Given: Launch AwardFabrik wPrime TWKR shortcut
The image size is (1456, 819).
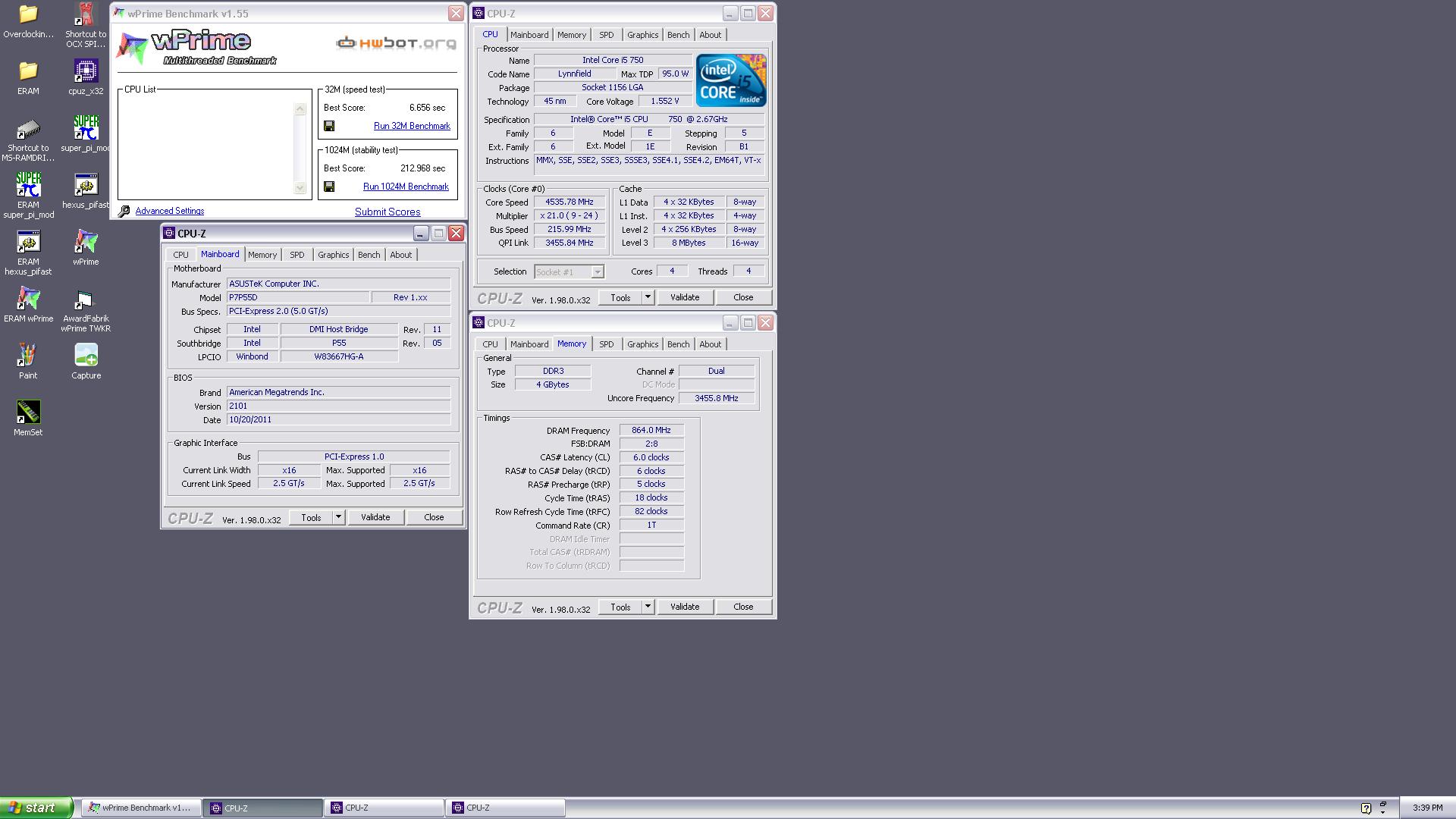Looking at the screenshot, I should point(86,309).
